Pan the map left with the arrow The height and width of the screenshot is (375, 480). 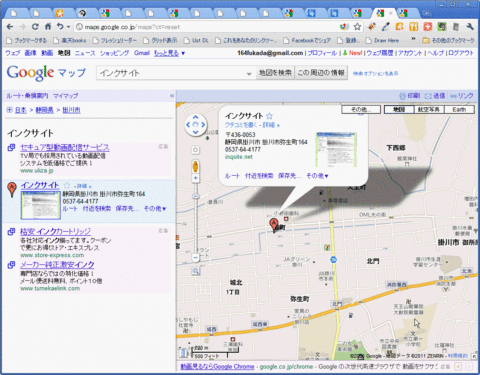[188, 125]
